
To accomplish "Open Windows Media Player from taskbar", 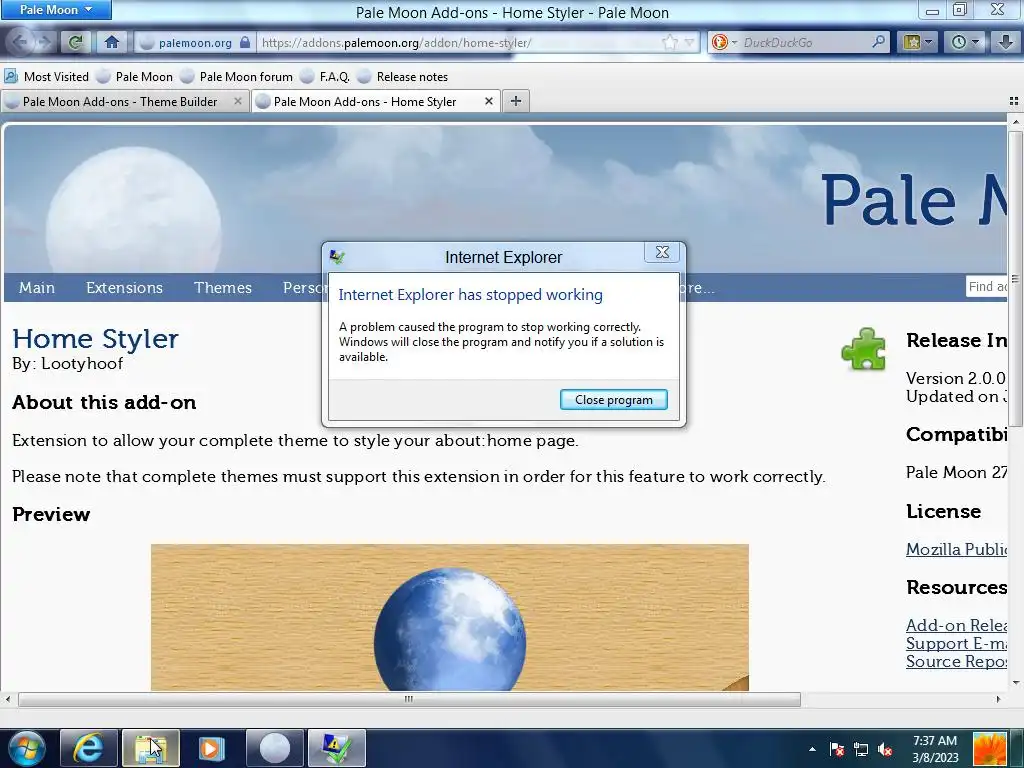I will 212,748.
